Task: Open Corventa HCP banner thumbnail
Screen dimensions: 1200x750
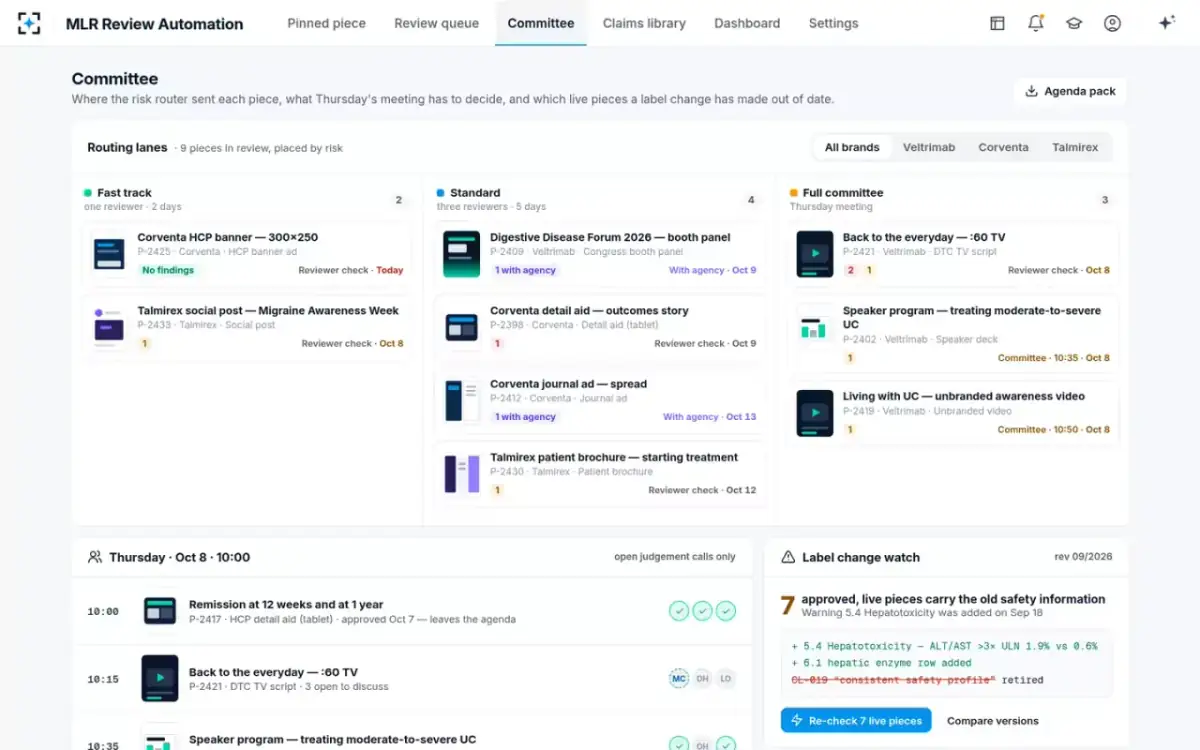Action: point(109,253)
